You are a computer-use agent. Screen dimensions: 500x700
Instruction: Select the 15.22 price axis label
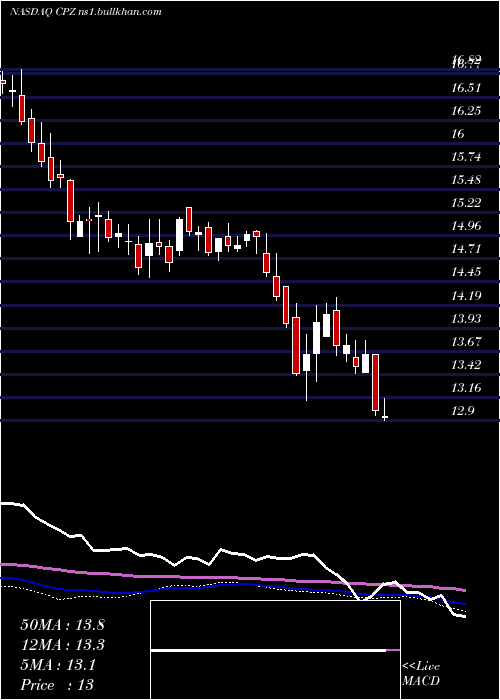(466, 203)
